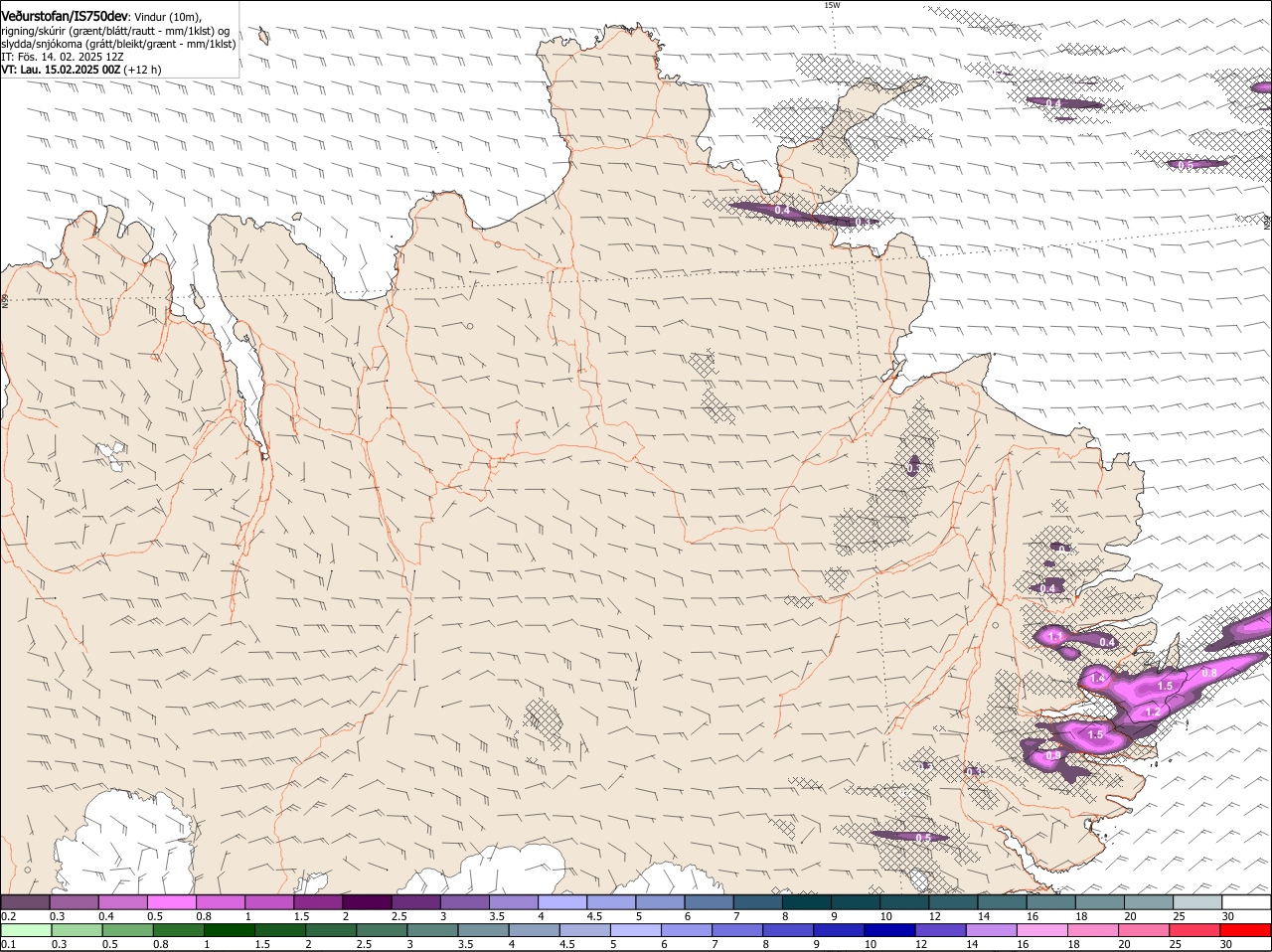
Task: Click the 0.5 snow label in the north-east sea
Action: coord(1185,165)
